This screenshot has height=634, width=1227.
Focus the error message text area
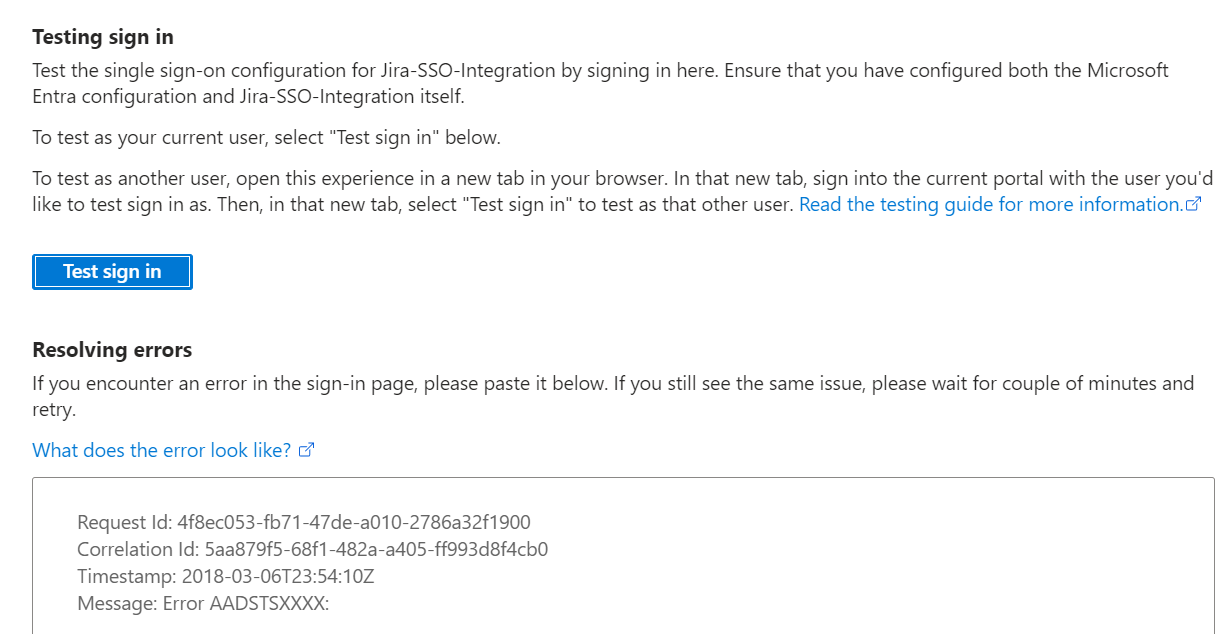point(624,555)
